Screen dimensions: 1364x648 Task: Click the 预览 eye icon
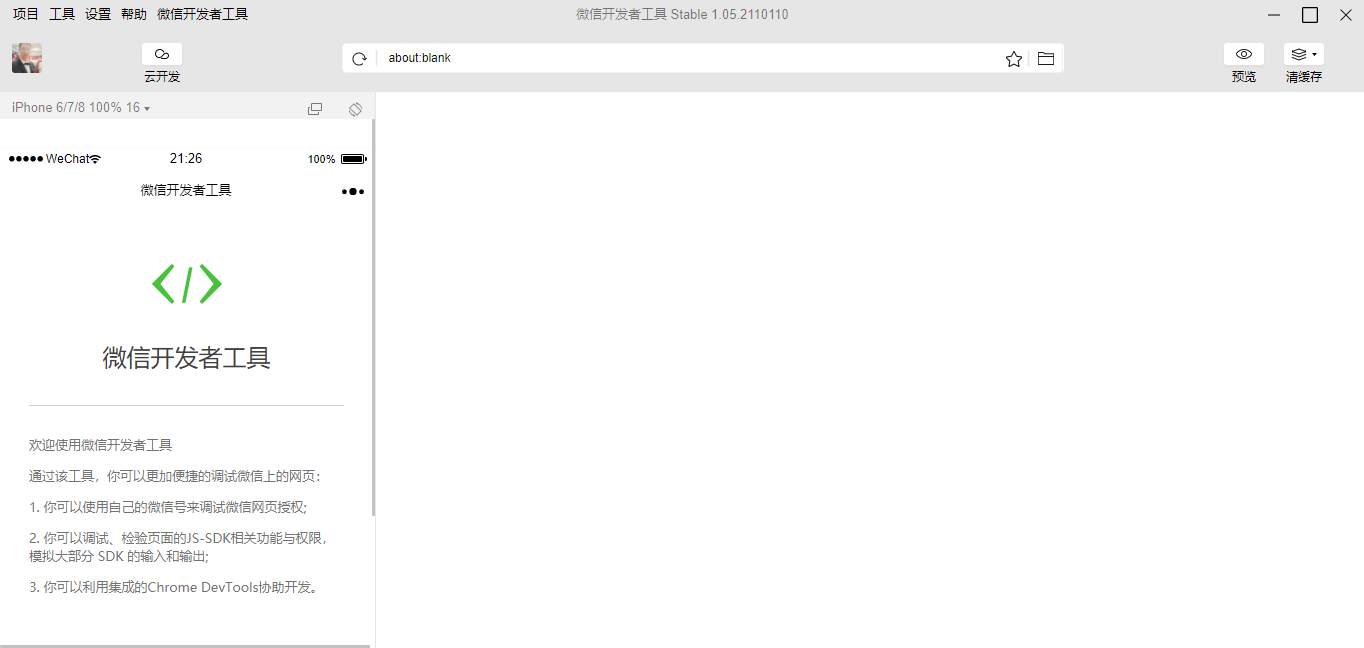1244,54
